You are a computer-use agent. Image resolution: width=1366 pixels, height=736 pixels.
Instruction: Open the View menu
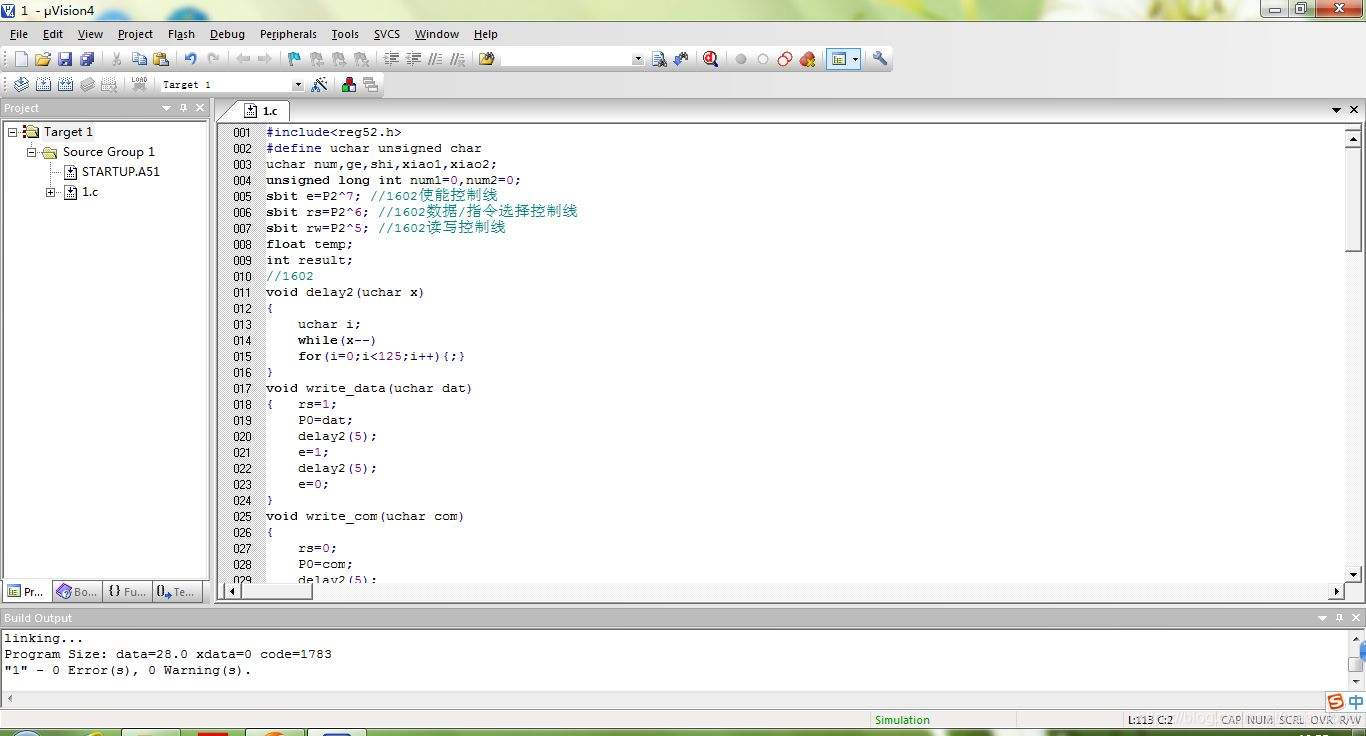90,34
